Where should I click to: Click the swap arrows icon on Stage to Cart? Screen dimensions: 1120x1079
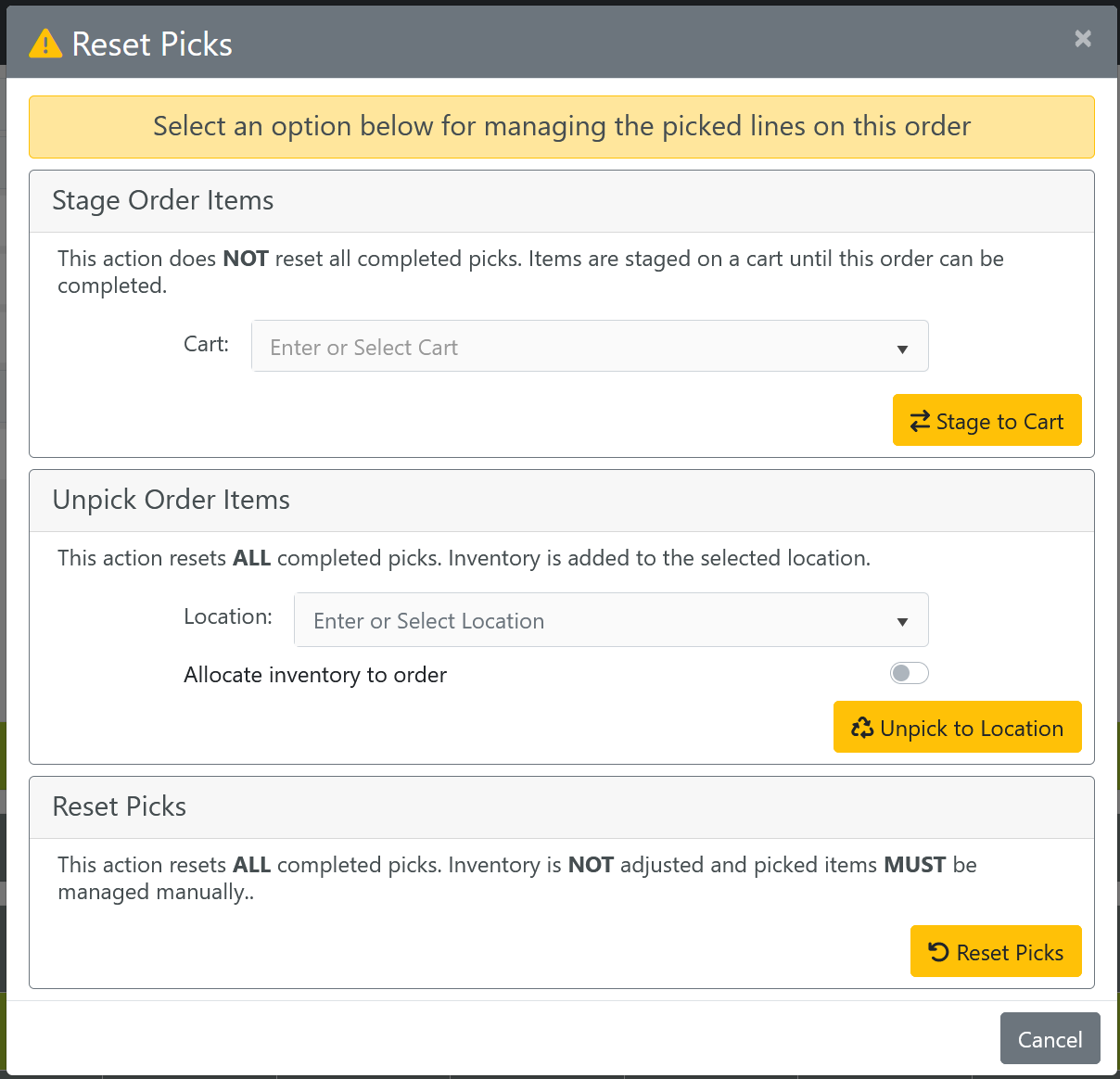click(920, 422)
